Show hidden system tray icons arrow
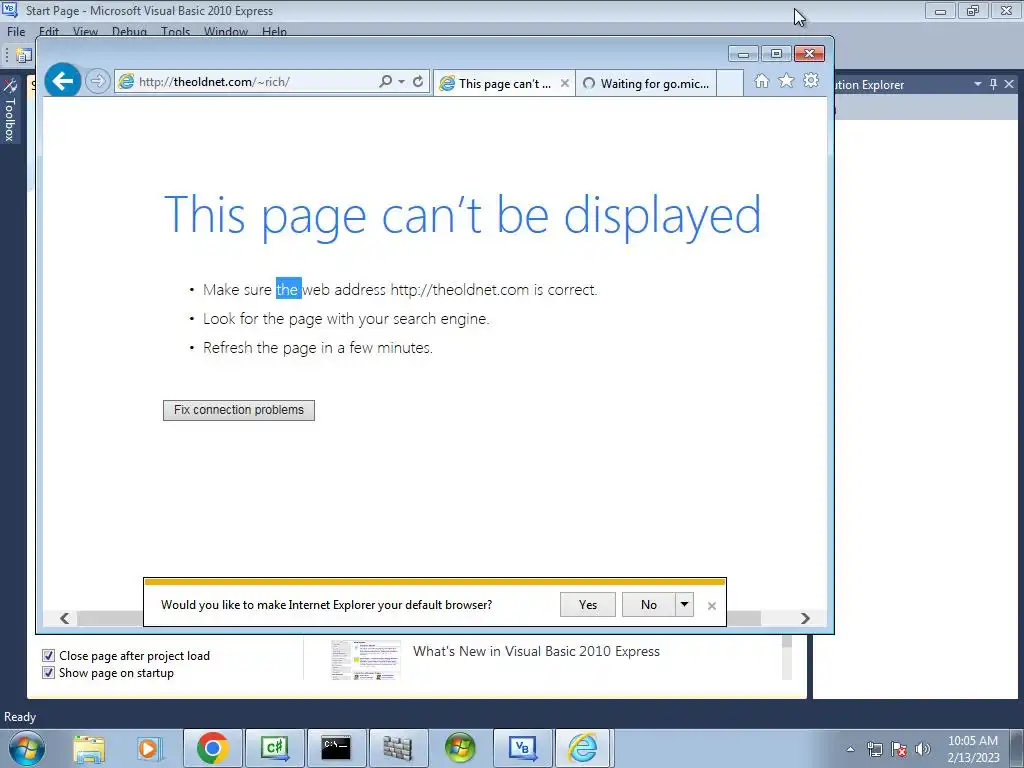 tap(850, 749)
